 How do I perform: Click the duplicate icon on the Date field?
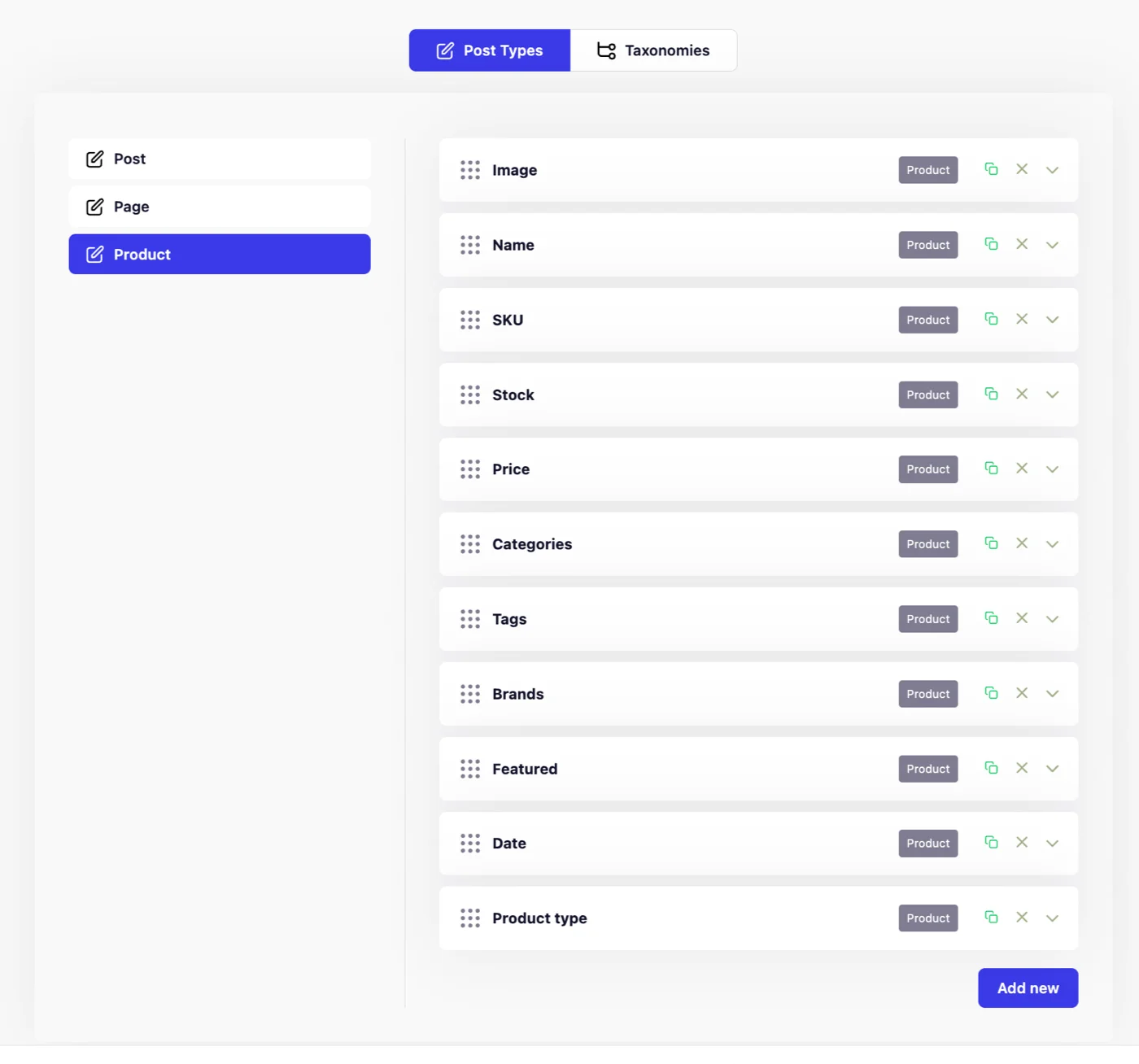(991, 843)
